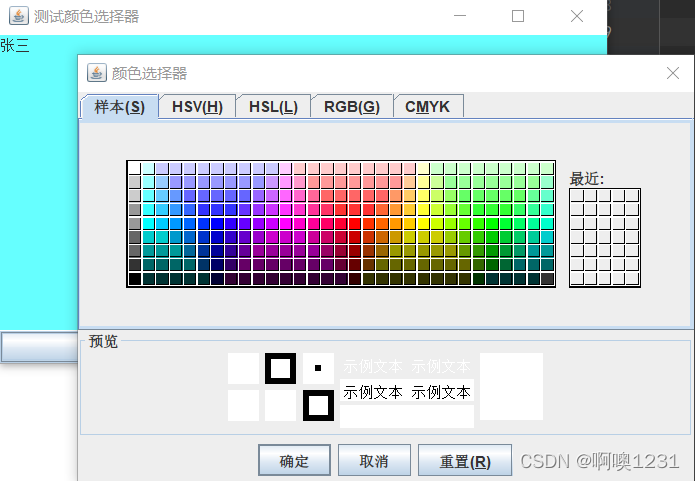Image resolution: width=695 pixels, height=481 pixels.
Task: Reset the color with 重置(R)
Action: point(465,461)
